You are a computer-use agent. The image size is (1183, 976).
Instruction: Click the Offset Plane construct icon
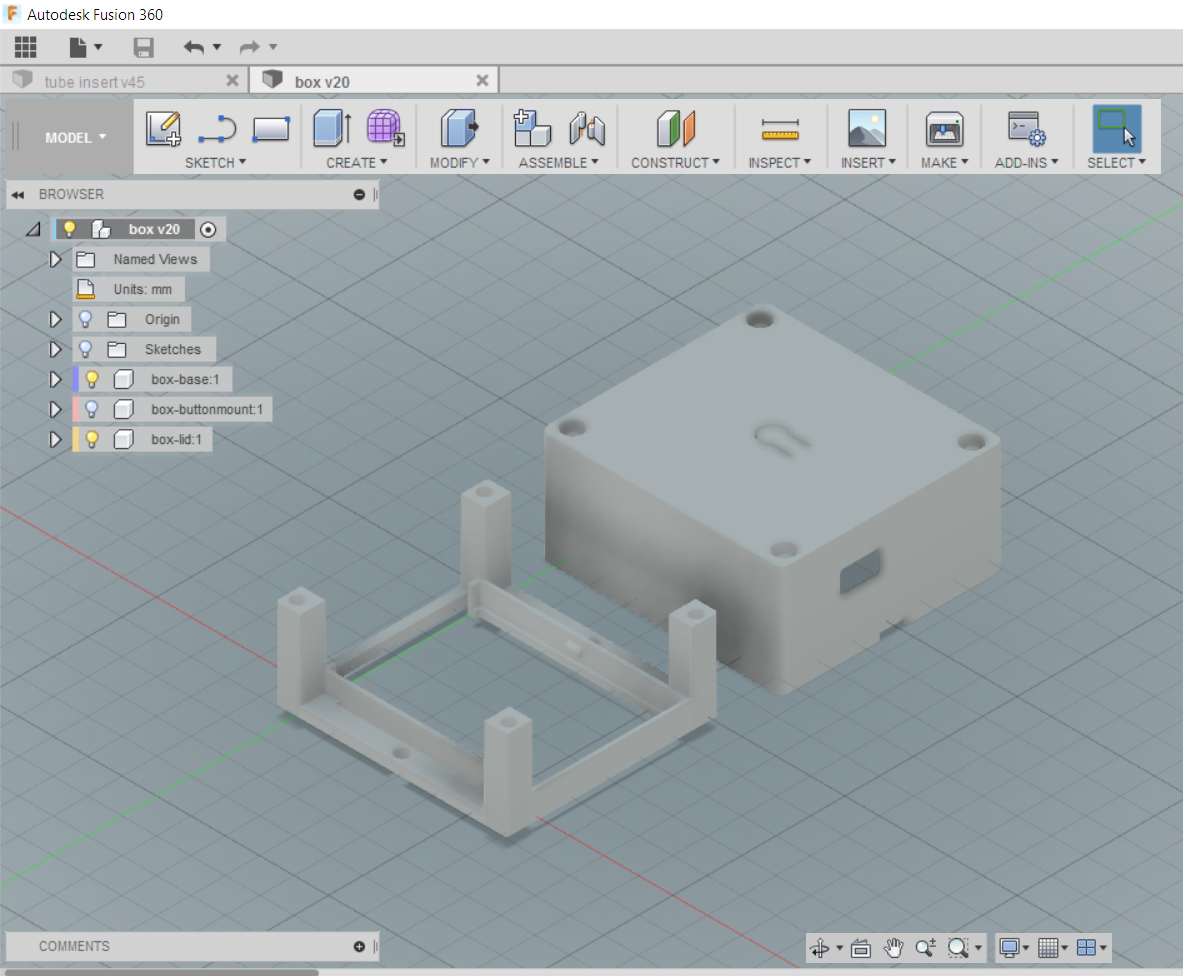pyautogui.click(x=675, y=127)
